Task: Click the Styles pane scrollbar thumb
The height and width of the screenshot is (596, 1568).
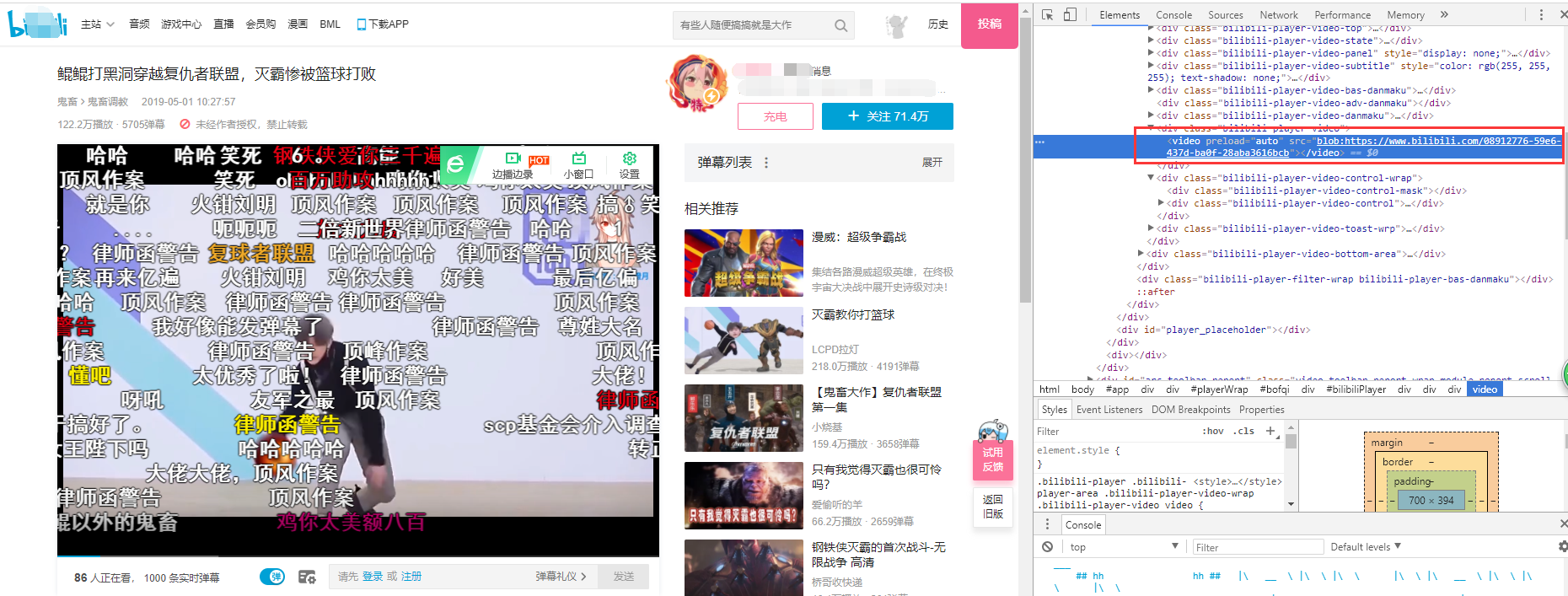Action: pyautogui.click(x=1291, y=441)
